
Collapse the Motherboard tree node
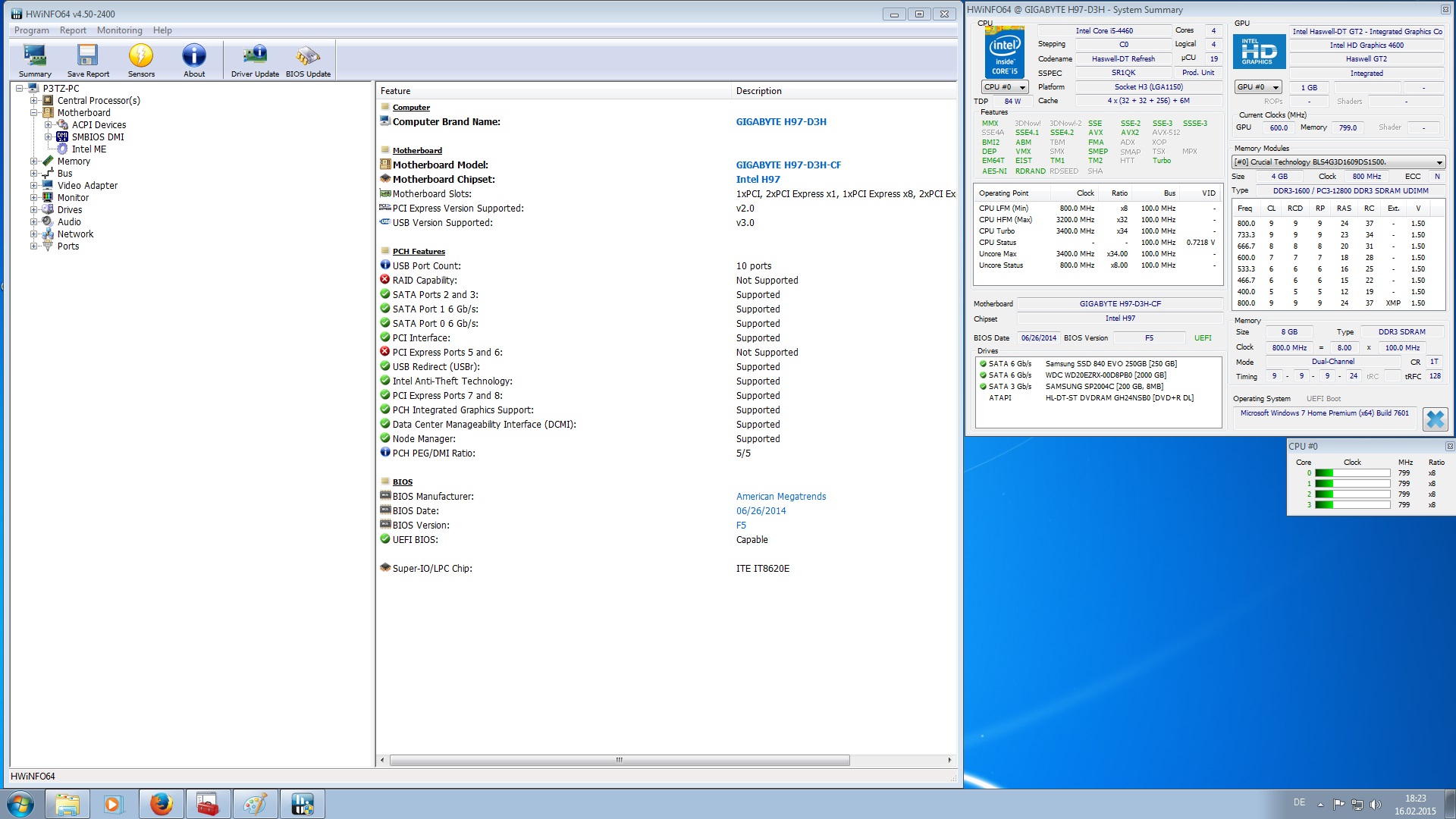pos(33,113)
